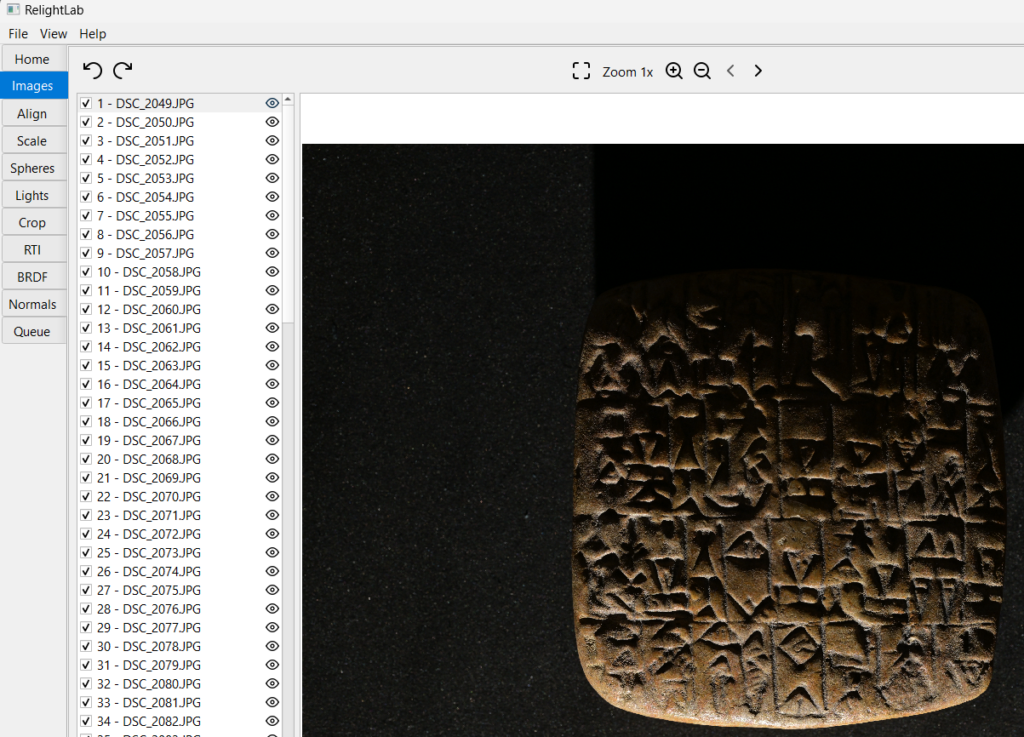Viewport: 1024px width, 737px height.
Task: Click the image list scrollbar up arrow
Action: click(x=288, y=100)
